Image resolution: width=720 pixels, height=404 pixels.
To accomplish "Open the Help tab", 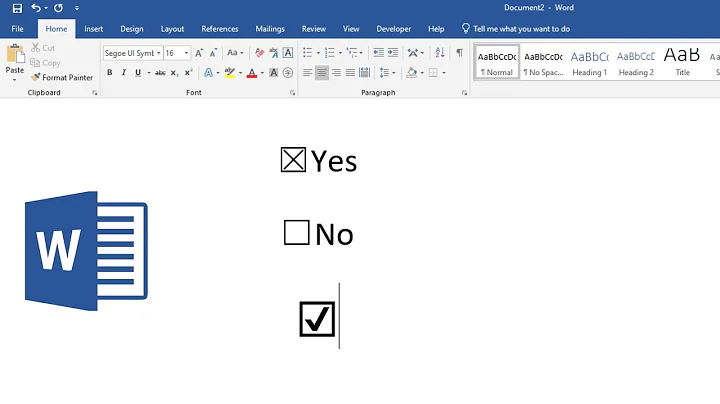I will click(x=436, y=29).
